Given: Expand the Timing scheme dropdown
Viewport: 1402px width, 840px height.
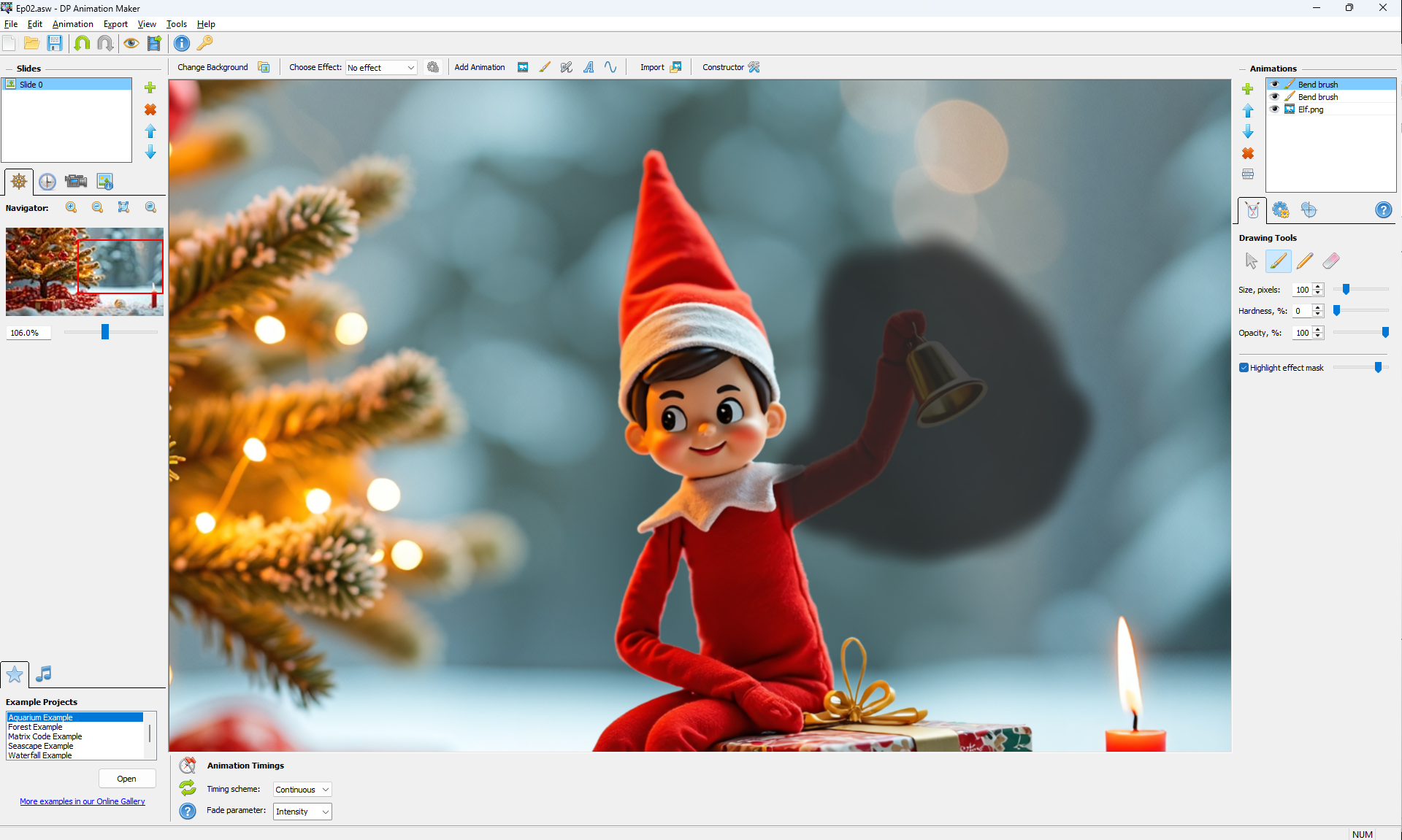Looking at the screenshot, I should [302, 790].
